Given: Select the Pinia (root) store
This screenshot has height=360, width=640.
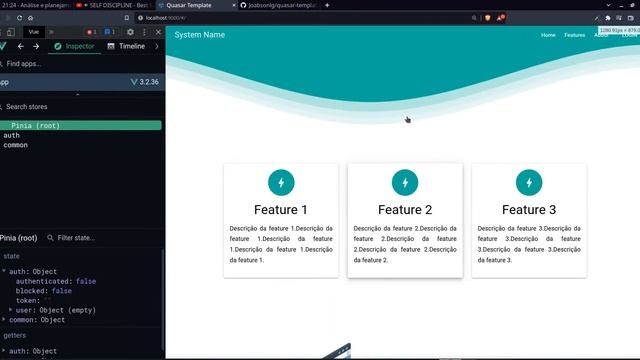Looking at the screenshot, I should tap(81, 125).
